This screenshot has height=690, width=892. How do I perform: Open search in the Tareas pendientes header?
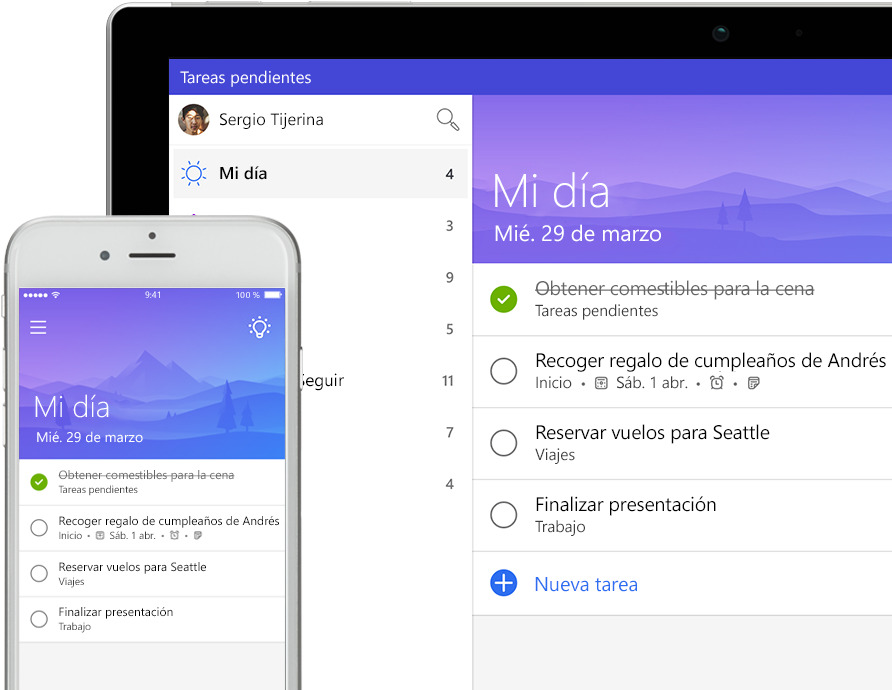click(448, 118)
